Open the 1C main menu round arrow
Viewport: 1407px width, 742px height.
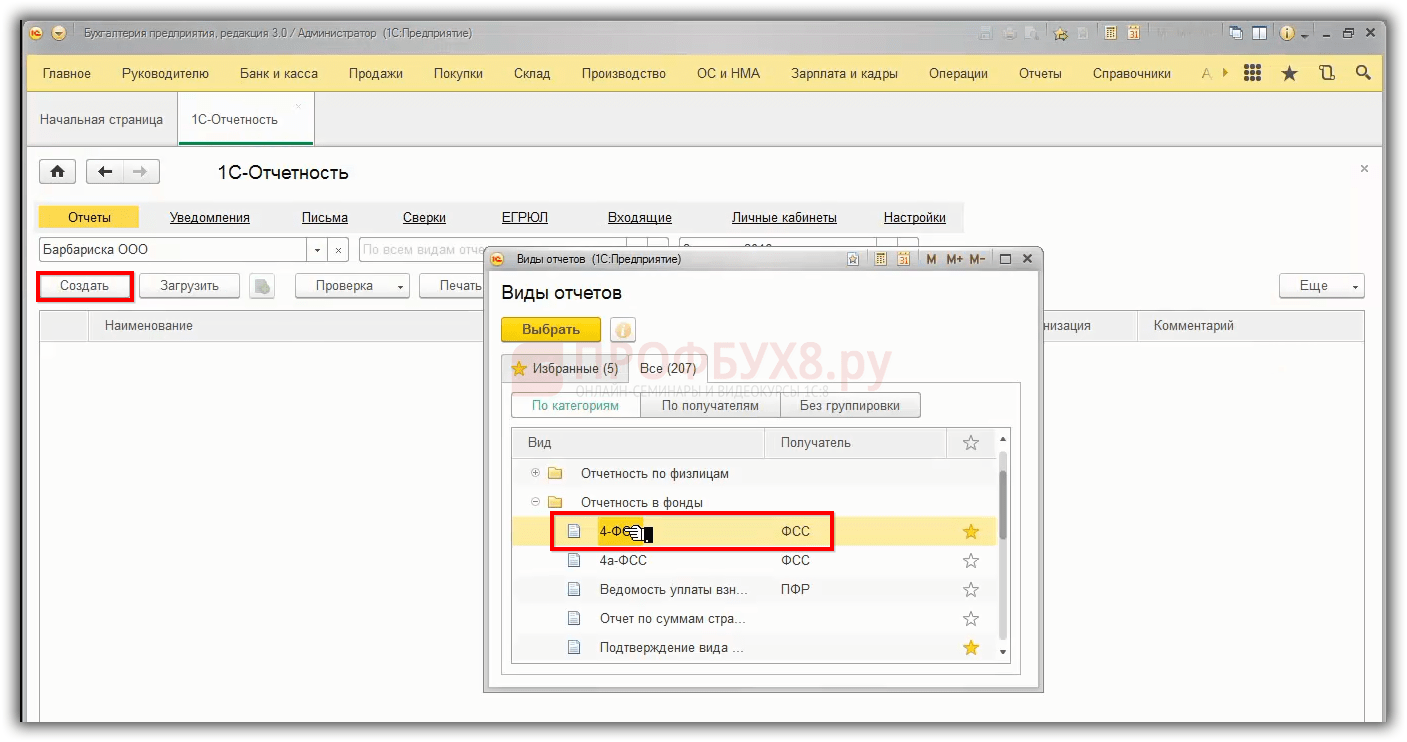point(59,33)
